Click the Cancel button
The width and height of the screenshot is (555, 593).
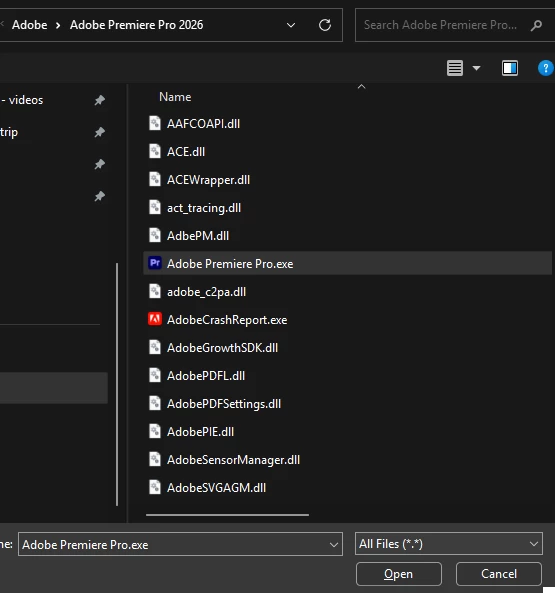tap(499, 574)
